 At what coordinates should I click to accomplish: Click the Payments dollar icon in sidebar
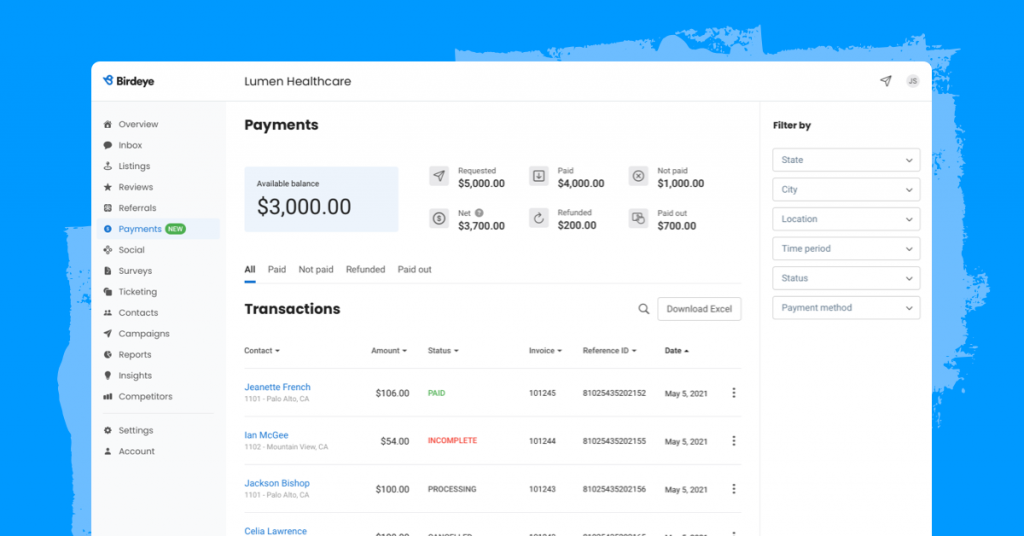(x=108, y=229)
